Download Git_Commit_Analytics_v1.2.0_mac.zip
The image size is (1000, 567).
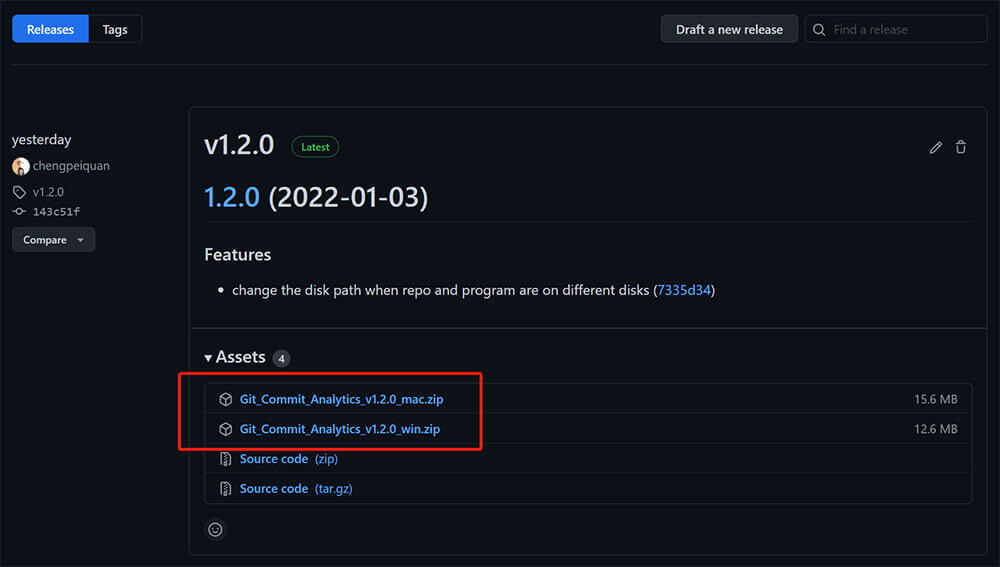341,399
